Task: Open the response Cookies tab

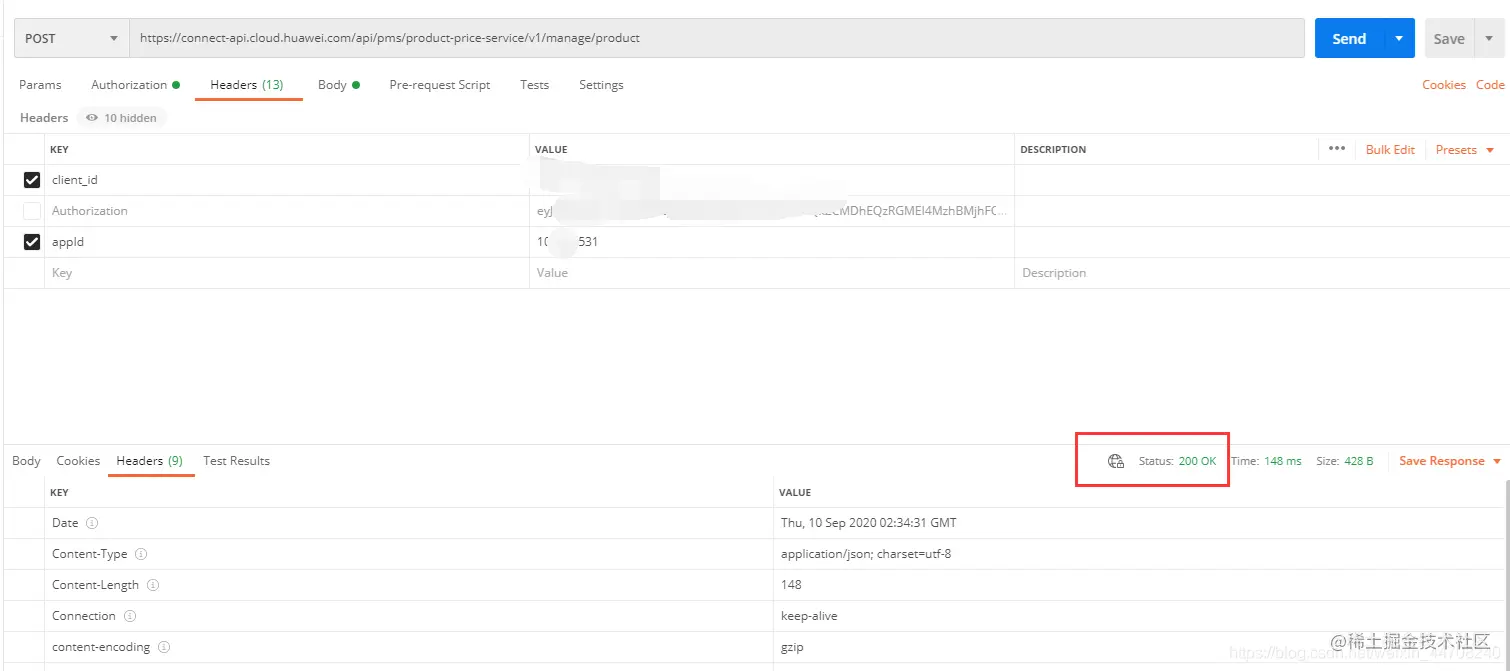Action: pyautogui.click(x=78, y=461)
